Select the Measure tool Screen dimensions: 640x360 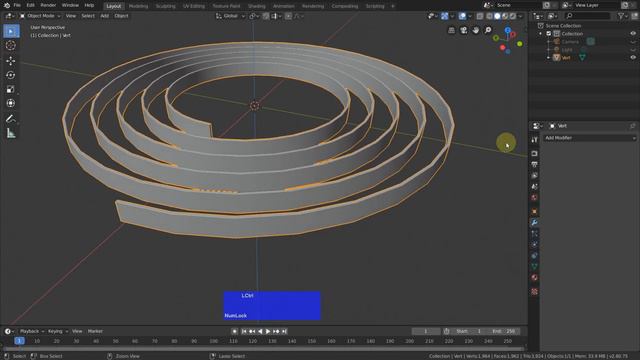[11, 133]
